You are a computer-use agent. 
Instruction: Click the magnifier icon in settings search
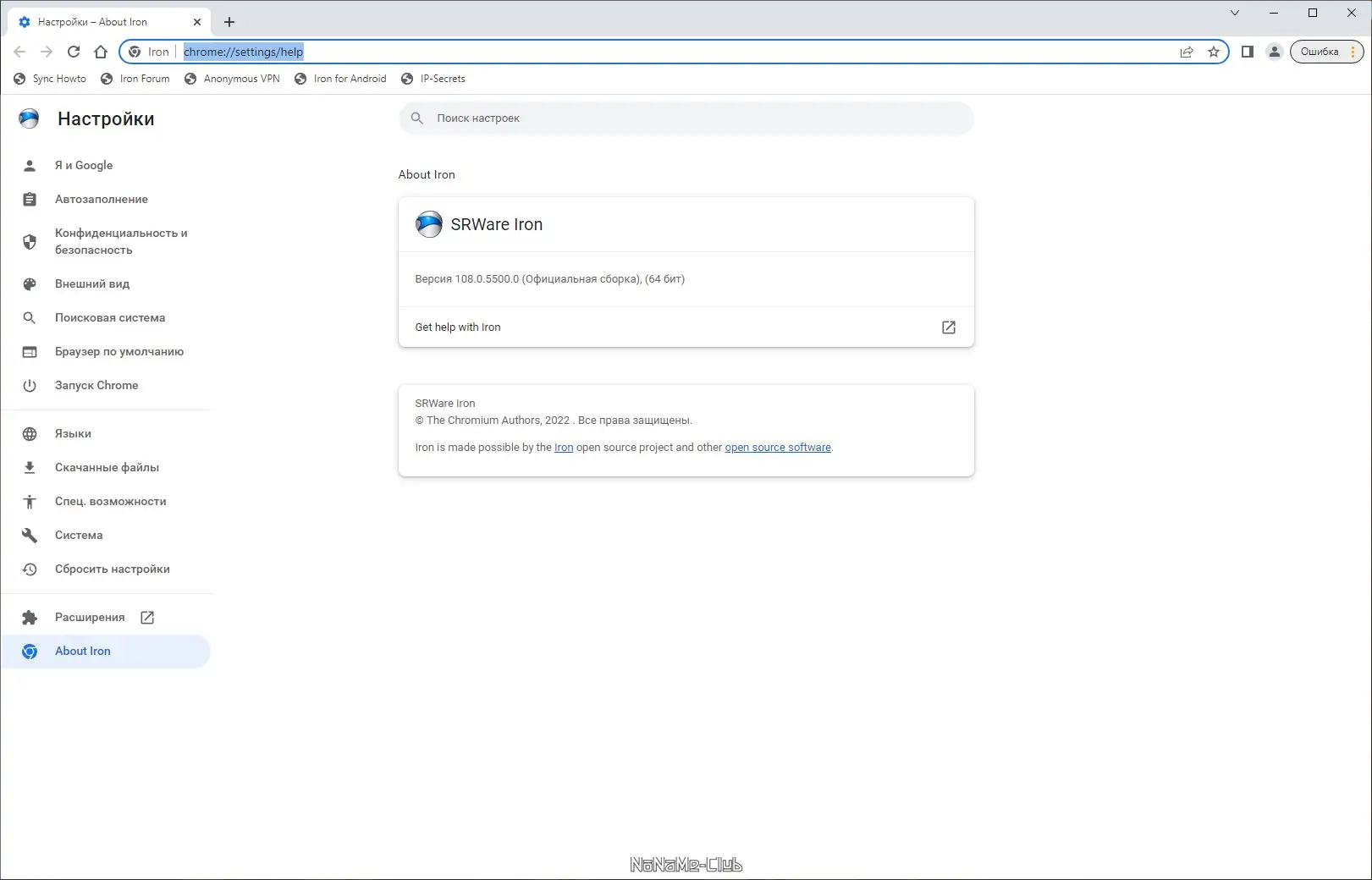pos(417,118)
